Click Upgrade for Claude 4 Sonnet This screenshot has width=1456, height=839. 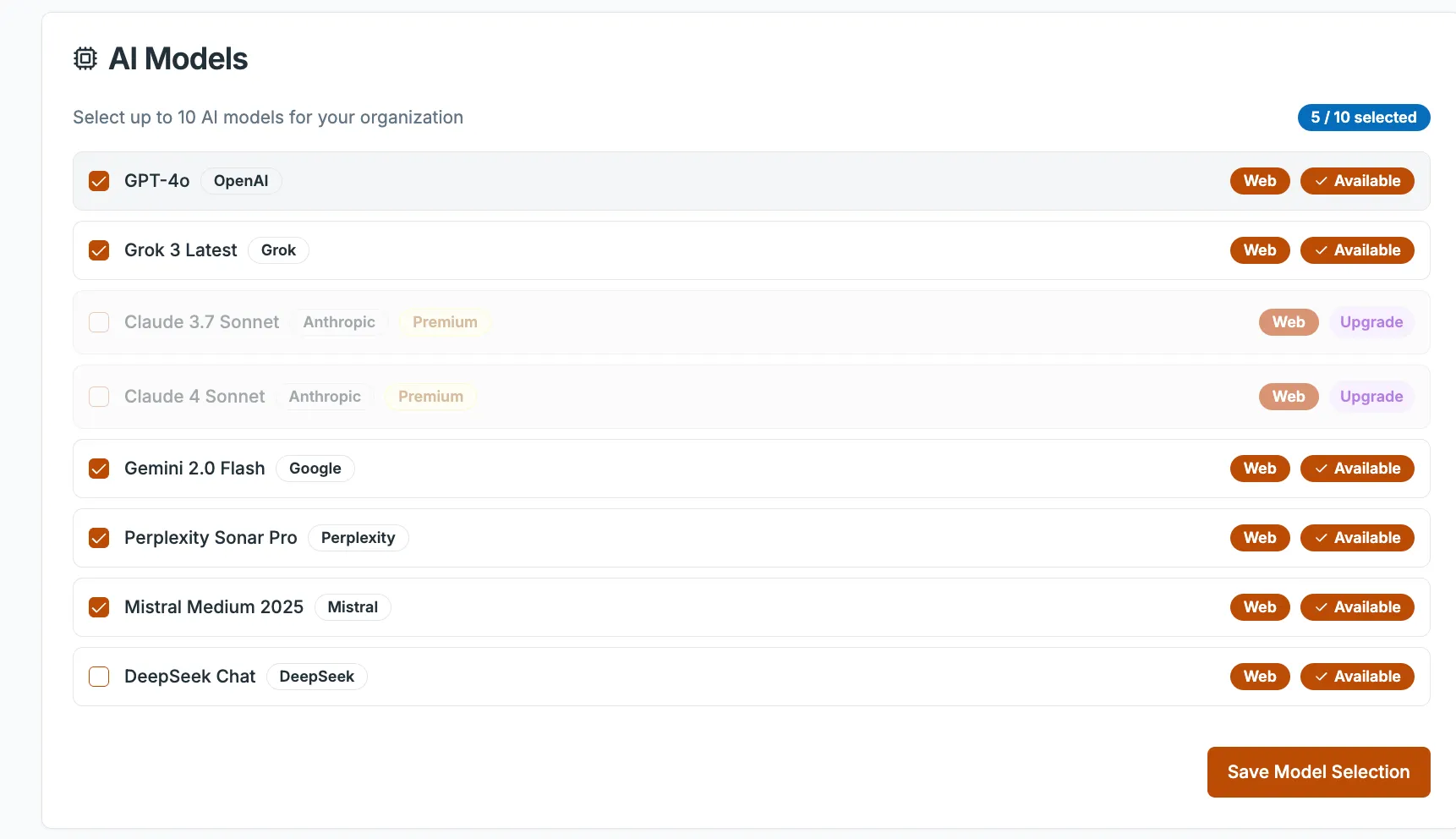(x=1371, y=397)
